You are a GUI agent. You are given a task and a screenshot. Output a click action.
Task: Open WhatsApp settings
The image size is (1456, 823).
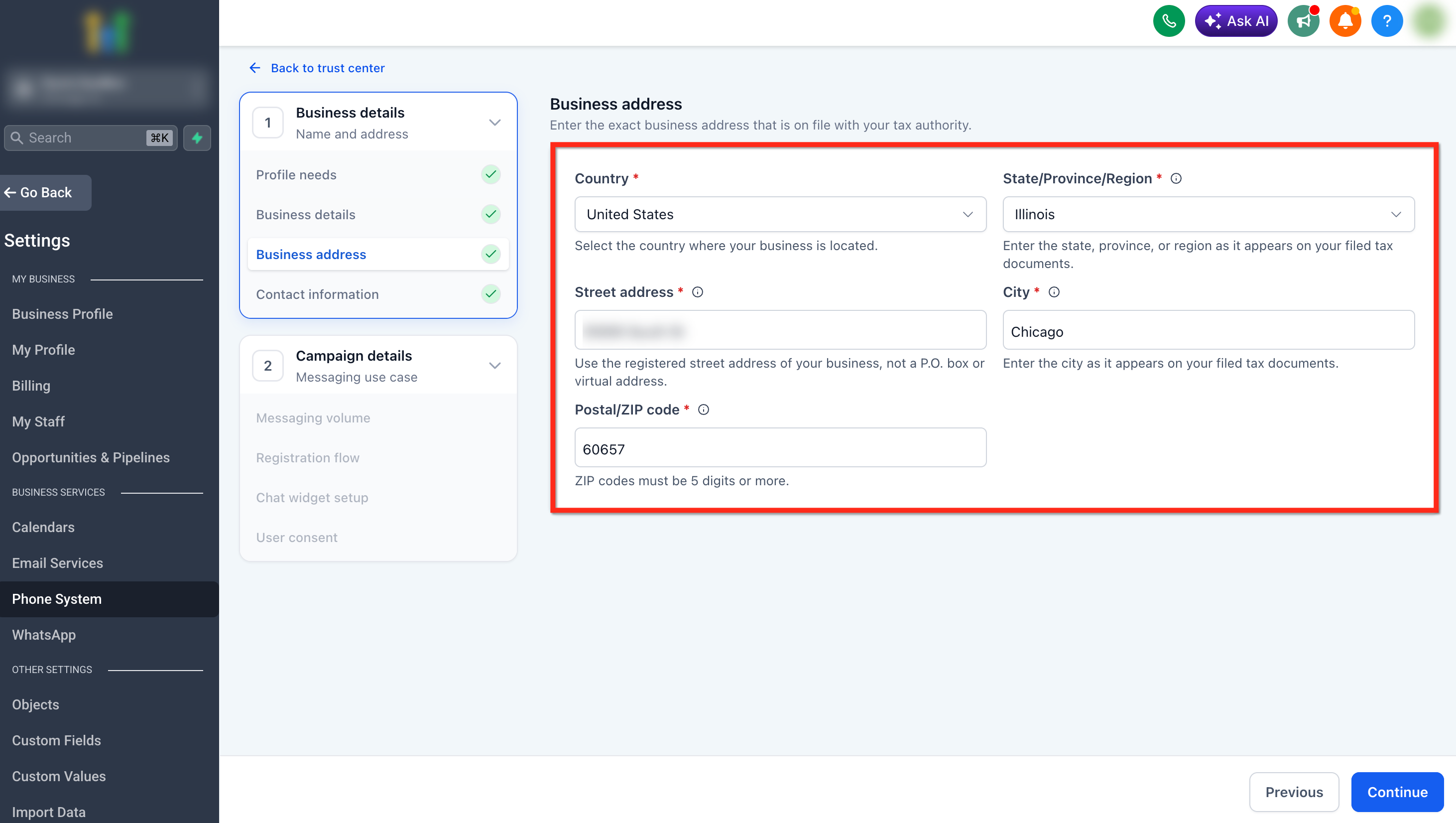(x=43, y=635)
